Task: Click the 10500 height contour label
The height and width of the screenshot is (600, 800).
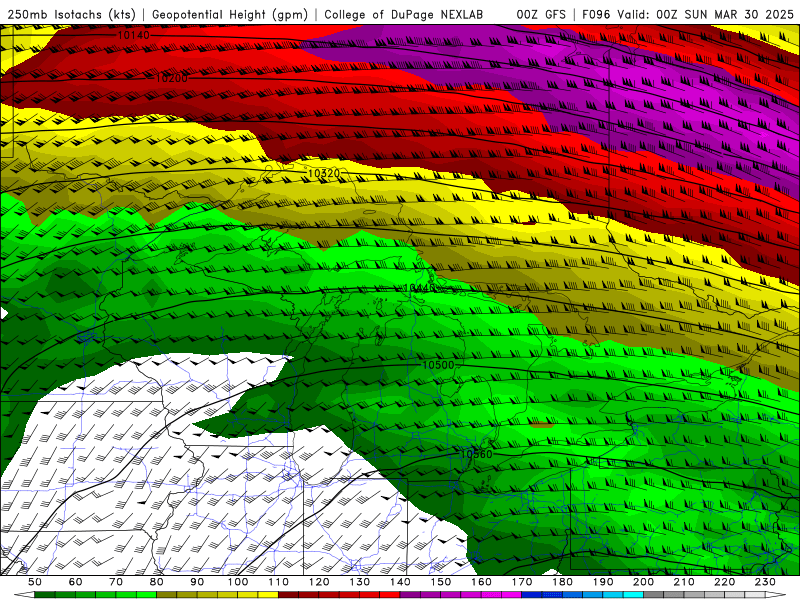Action: (438, 365)
